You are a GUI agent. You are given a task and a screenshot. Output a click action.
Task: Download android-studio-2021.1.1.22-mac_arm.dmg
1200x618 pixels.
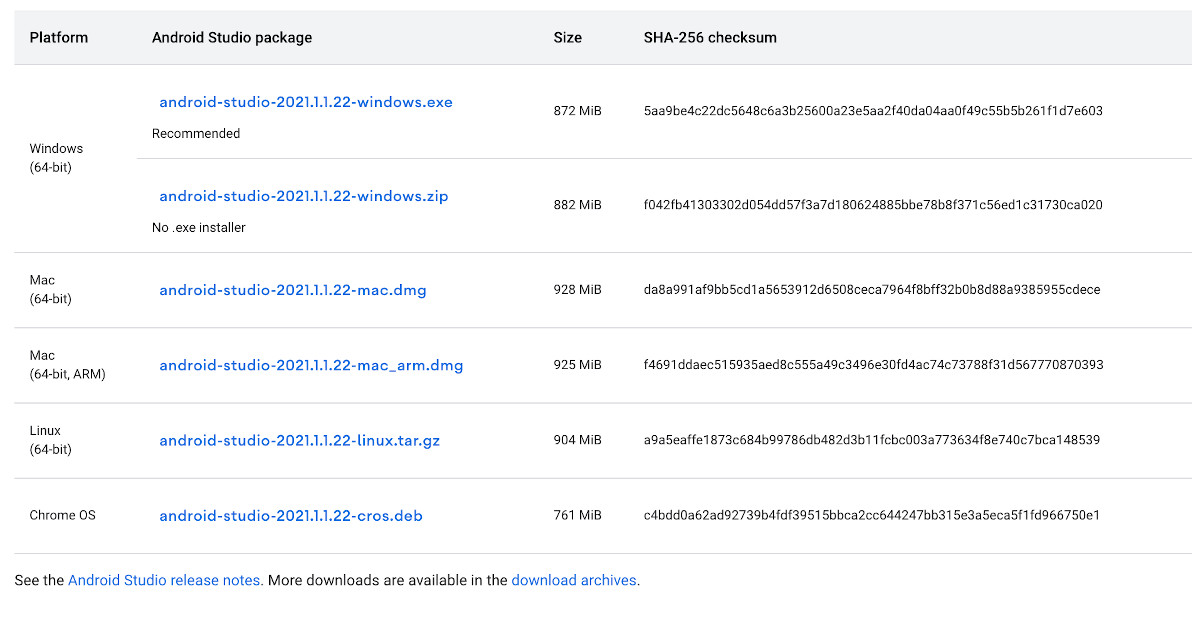coord(311,365)
